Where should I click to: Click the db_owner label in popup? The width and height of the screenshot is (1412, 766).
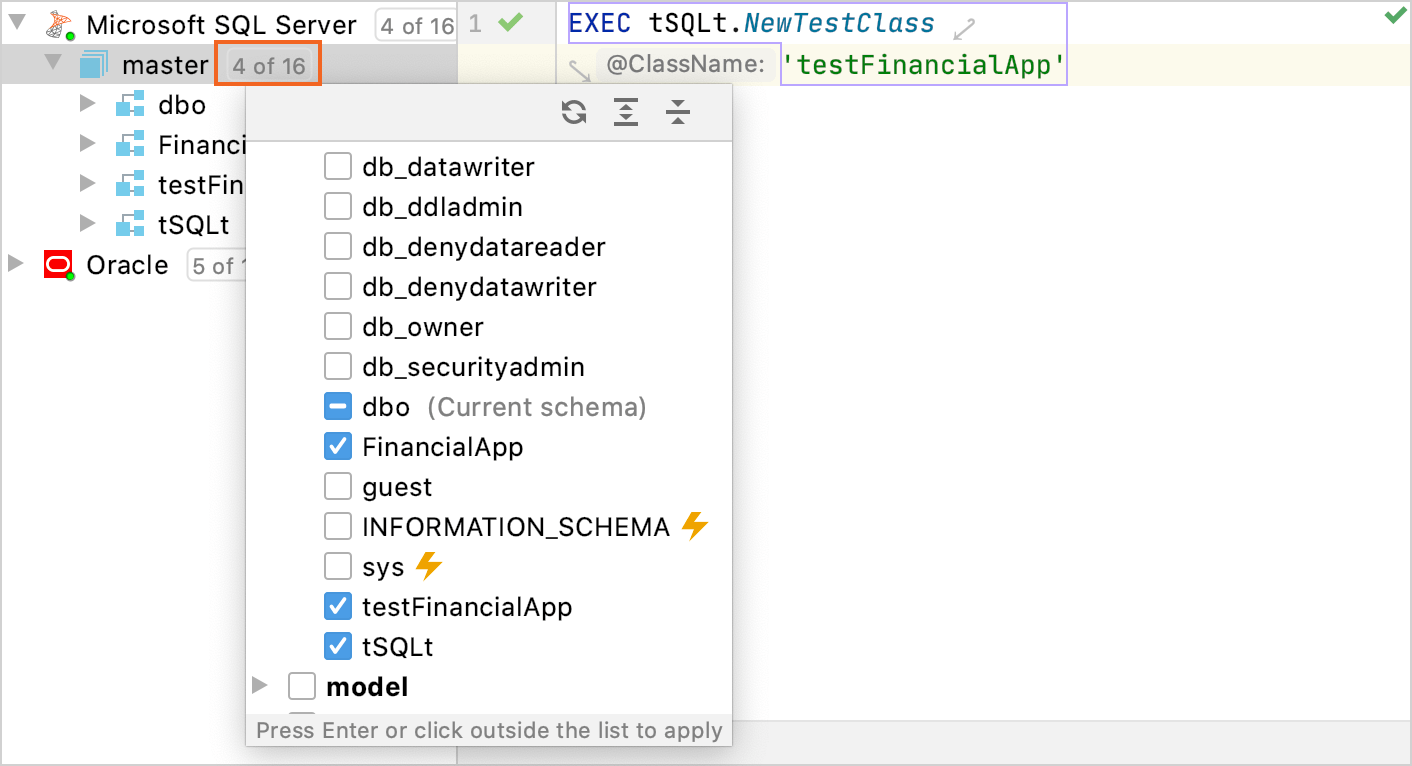[x=423, y=327]
